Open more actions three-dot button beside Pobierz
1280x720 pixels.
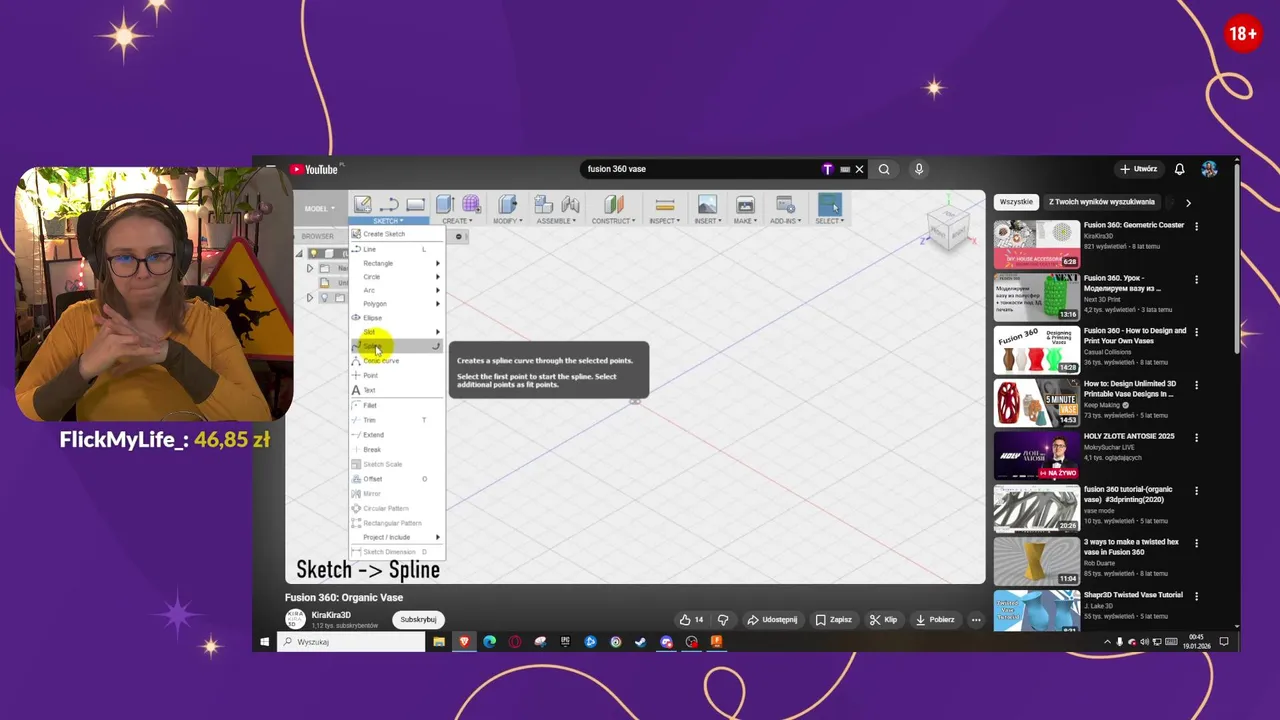click(976, 620)
